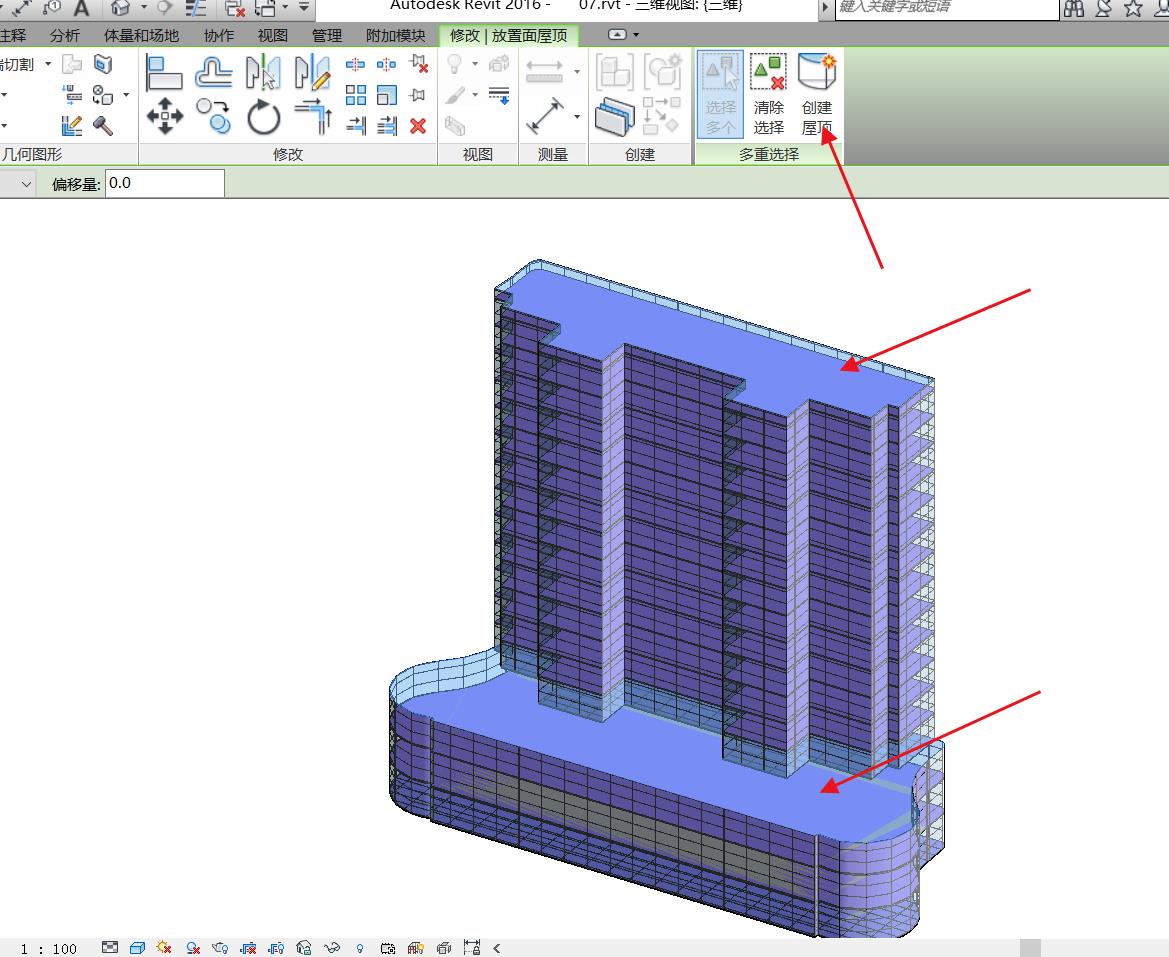The width and height of the screenshot is (1169, 957).
Task: Click the 偏移量 offset input field
Action: point(164,183)
